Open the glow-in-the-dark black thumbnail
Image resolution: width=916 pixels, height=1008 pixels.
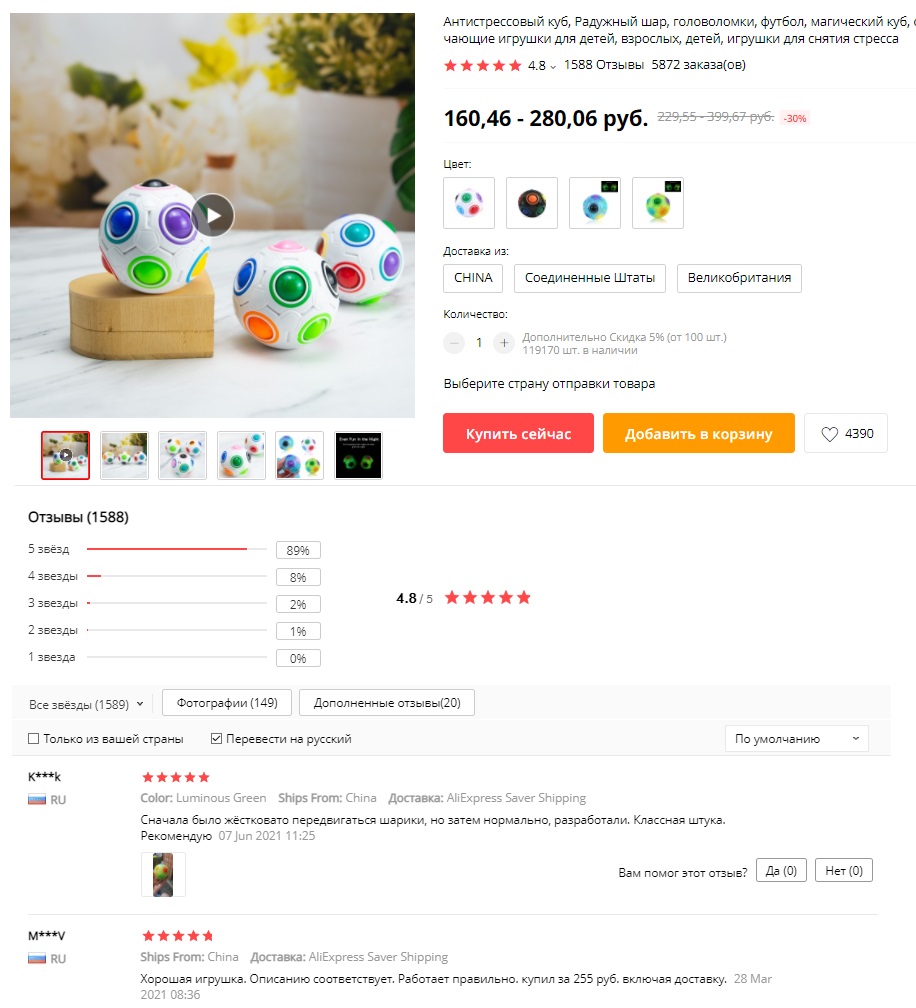tap(359, 455)
